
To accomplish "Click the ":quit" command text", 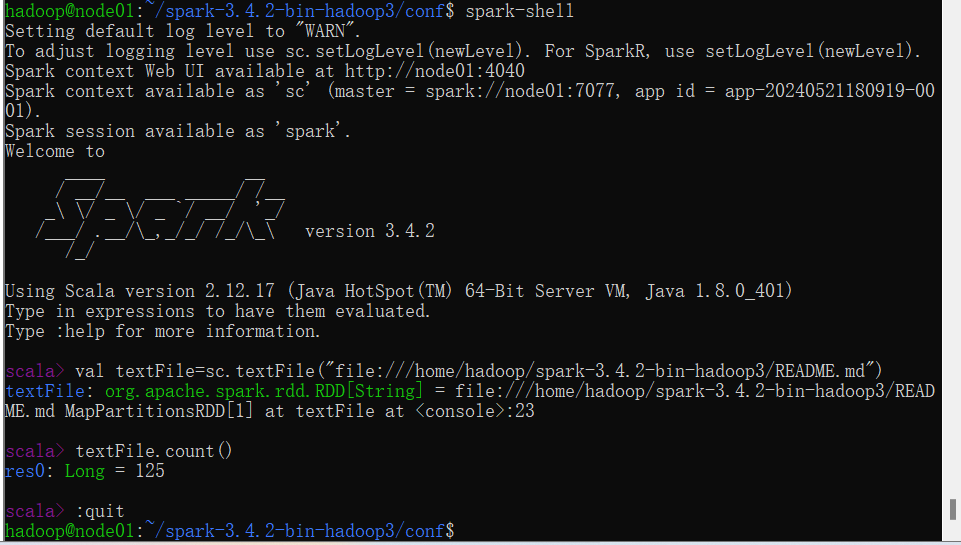I will (x=100, y=511).
